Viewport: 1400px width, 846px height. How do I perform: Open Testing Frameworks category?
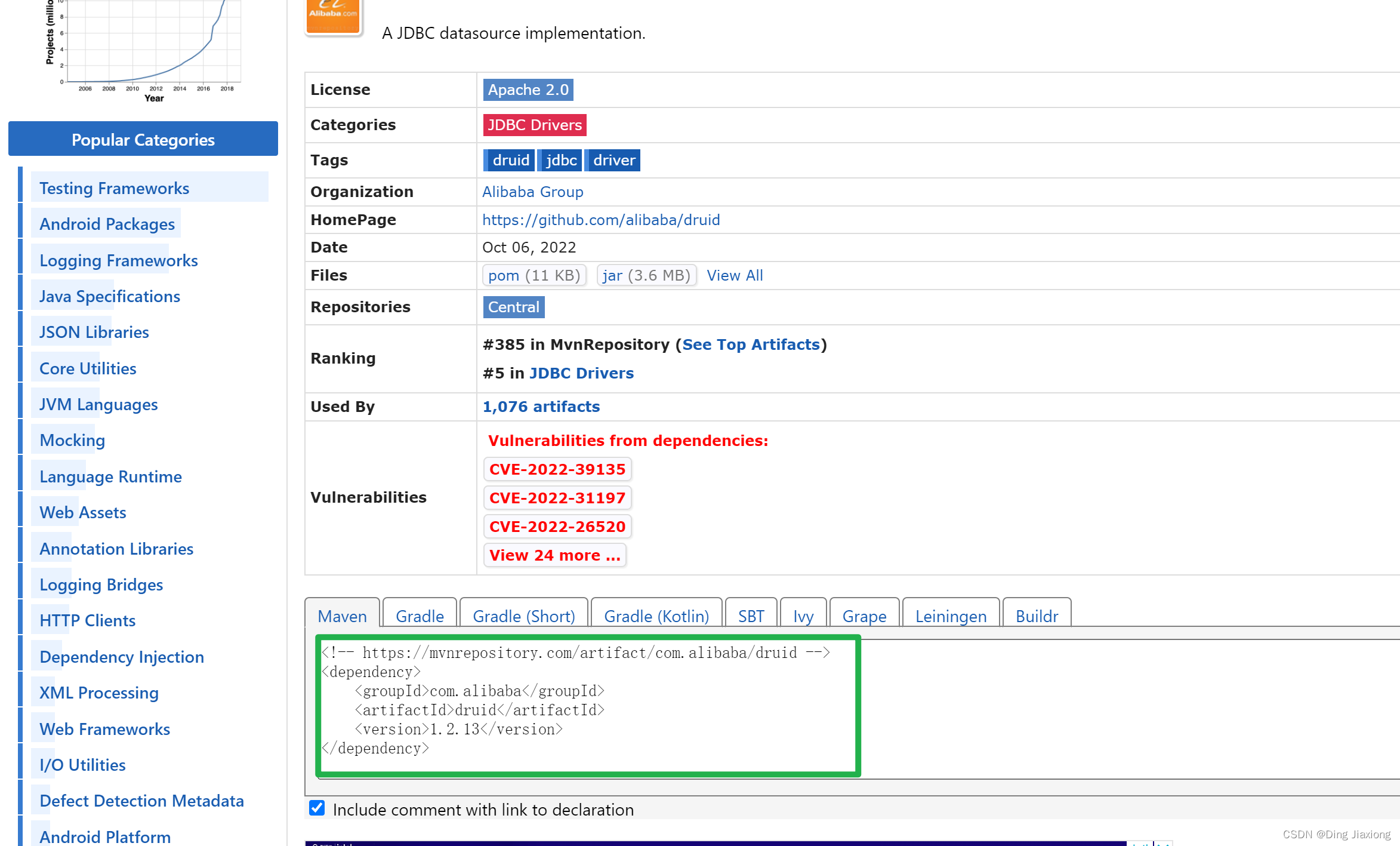(x=115, y=188)
